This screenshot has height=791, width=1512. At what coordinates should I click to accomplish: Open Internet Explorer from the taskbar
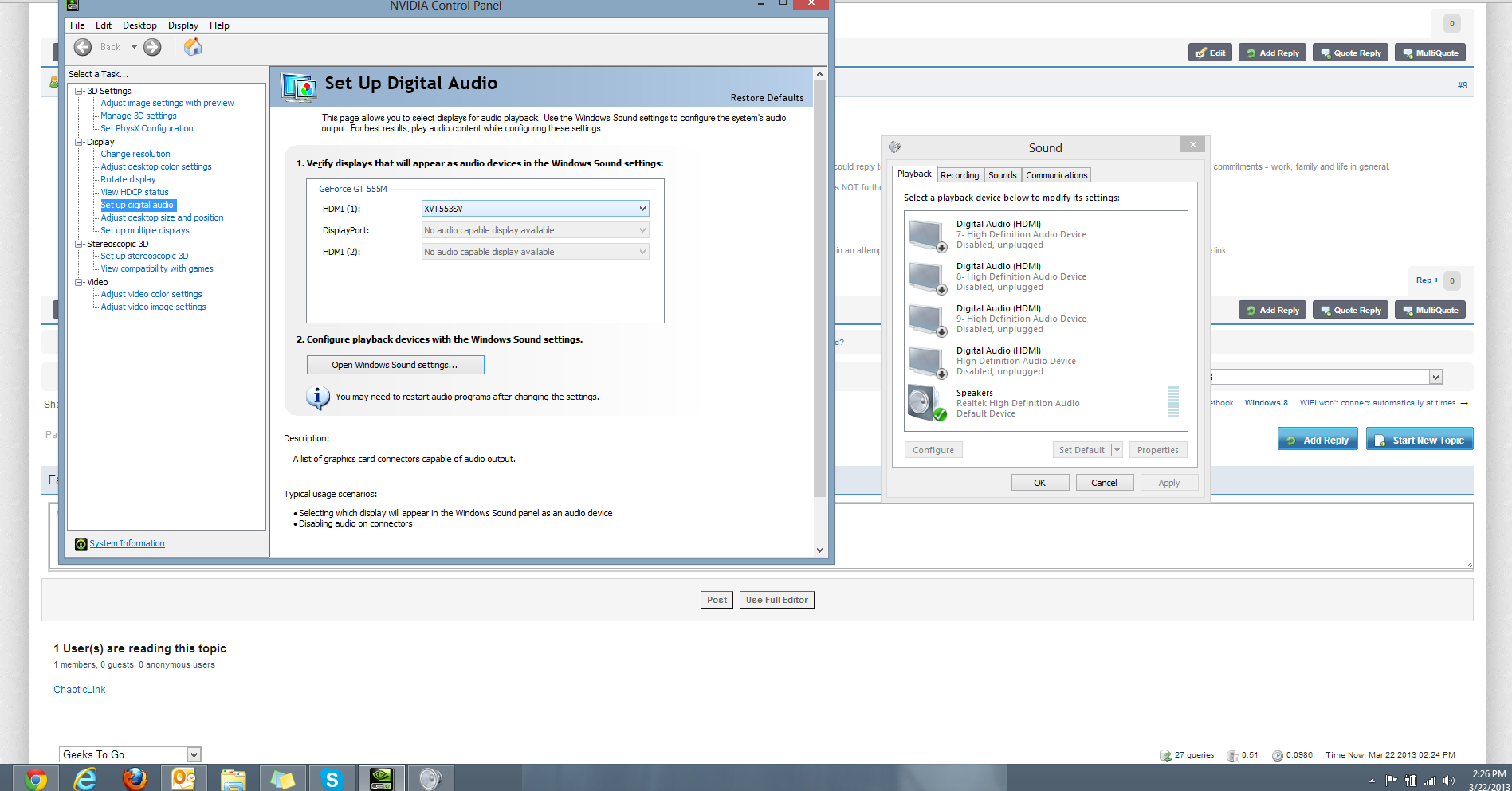(85, 778)
